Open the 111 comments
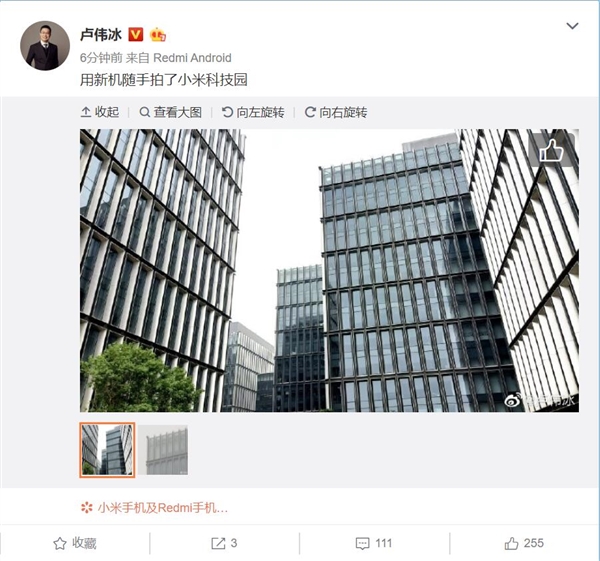This screenshot has width=600, height=561. coord(373,543)
